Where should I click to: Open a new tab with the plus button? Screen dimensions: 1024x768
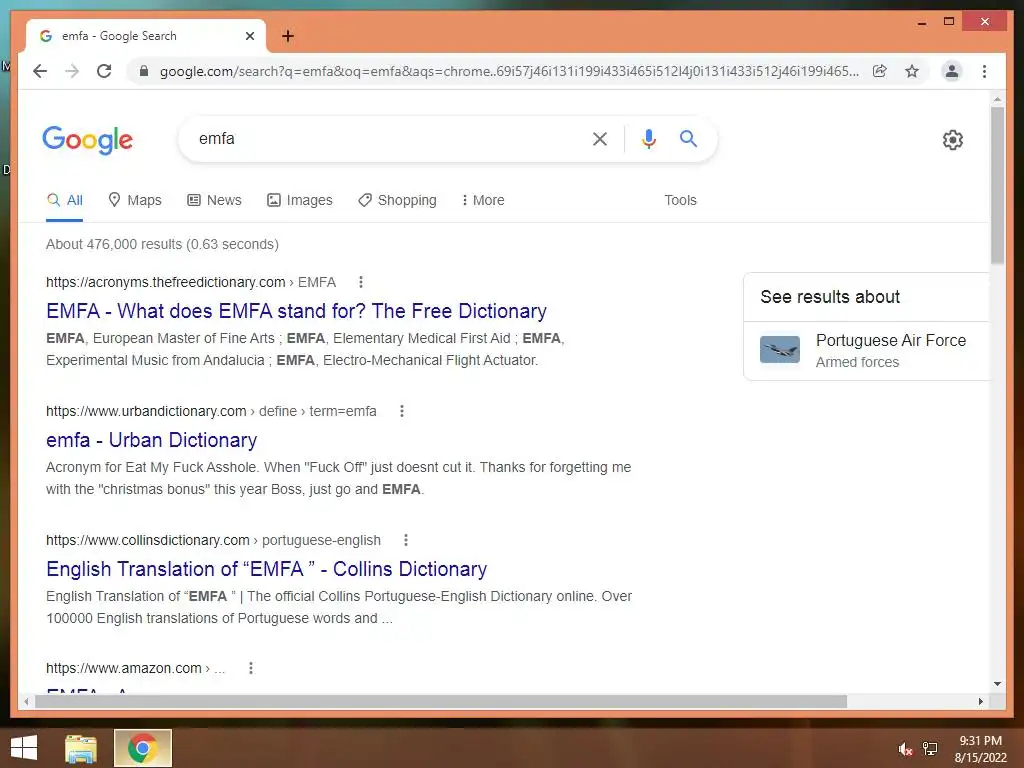287,36
